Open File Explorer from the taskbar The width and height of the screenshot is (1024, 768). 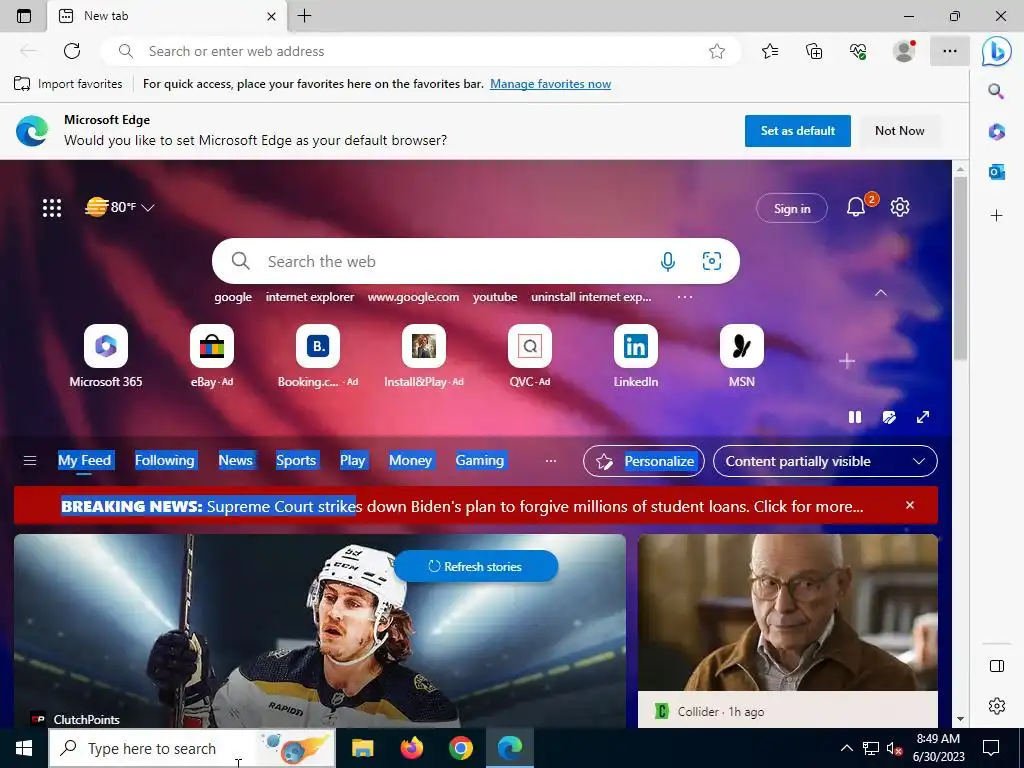coord(362,748)
